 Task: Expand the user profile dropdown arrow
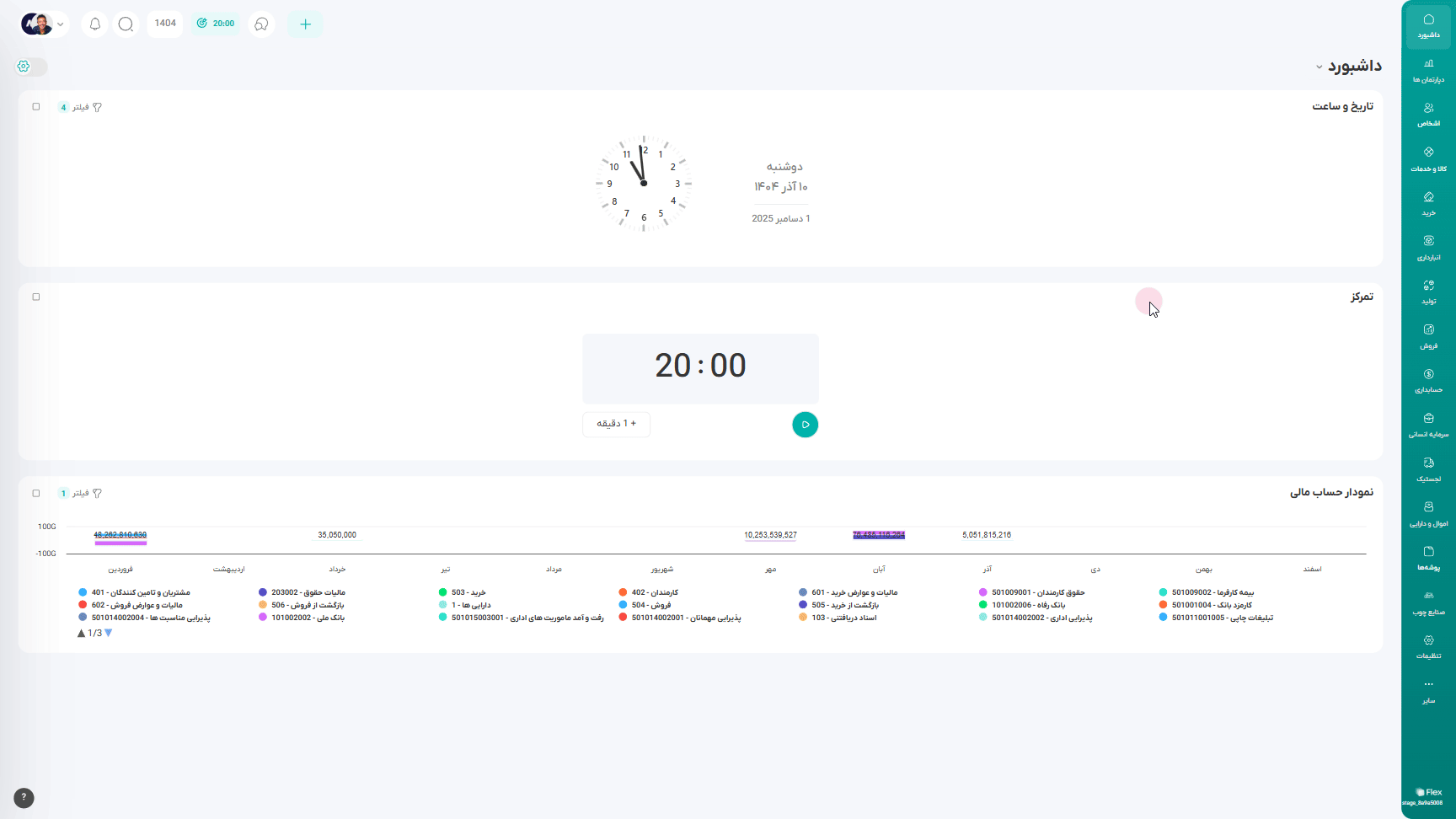(61, 24)
